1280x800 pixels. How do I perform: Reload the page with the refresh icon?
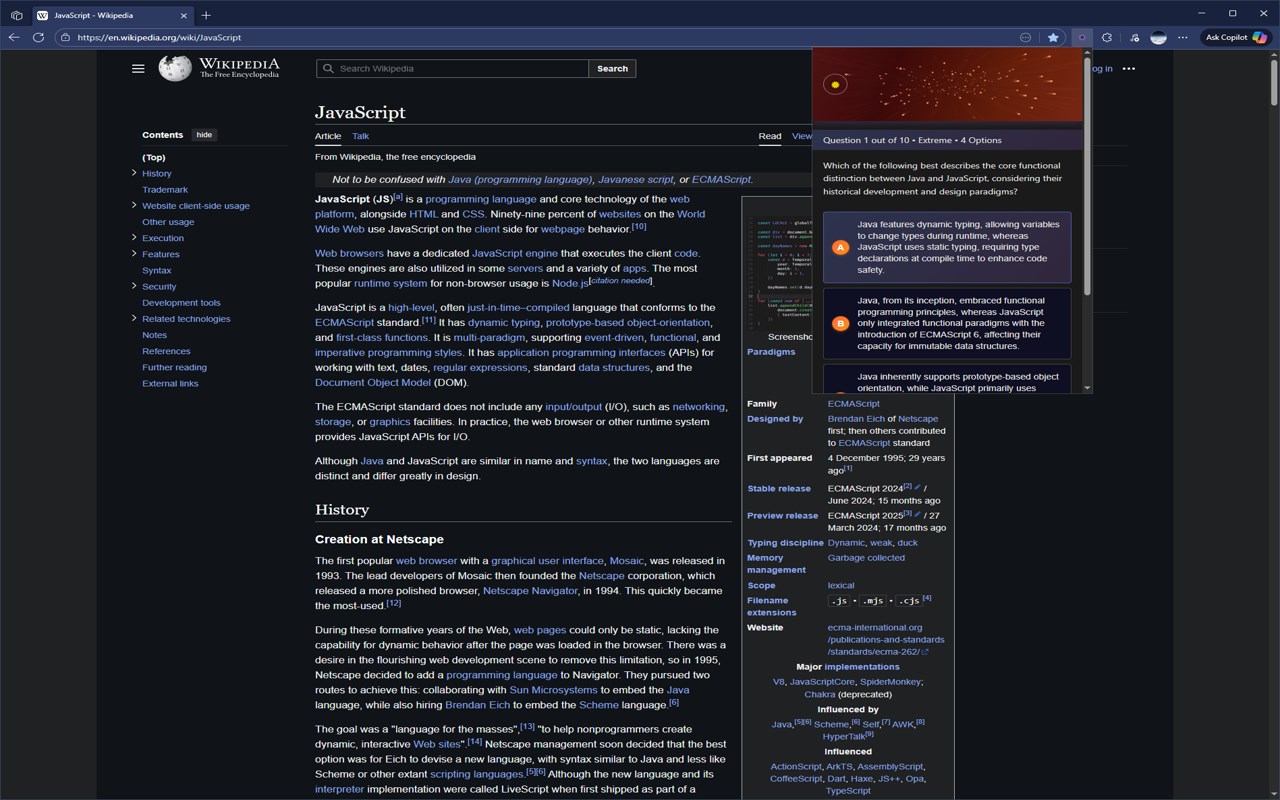[x=38, y=37]
